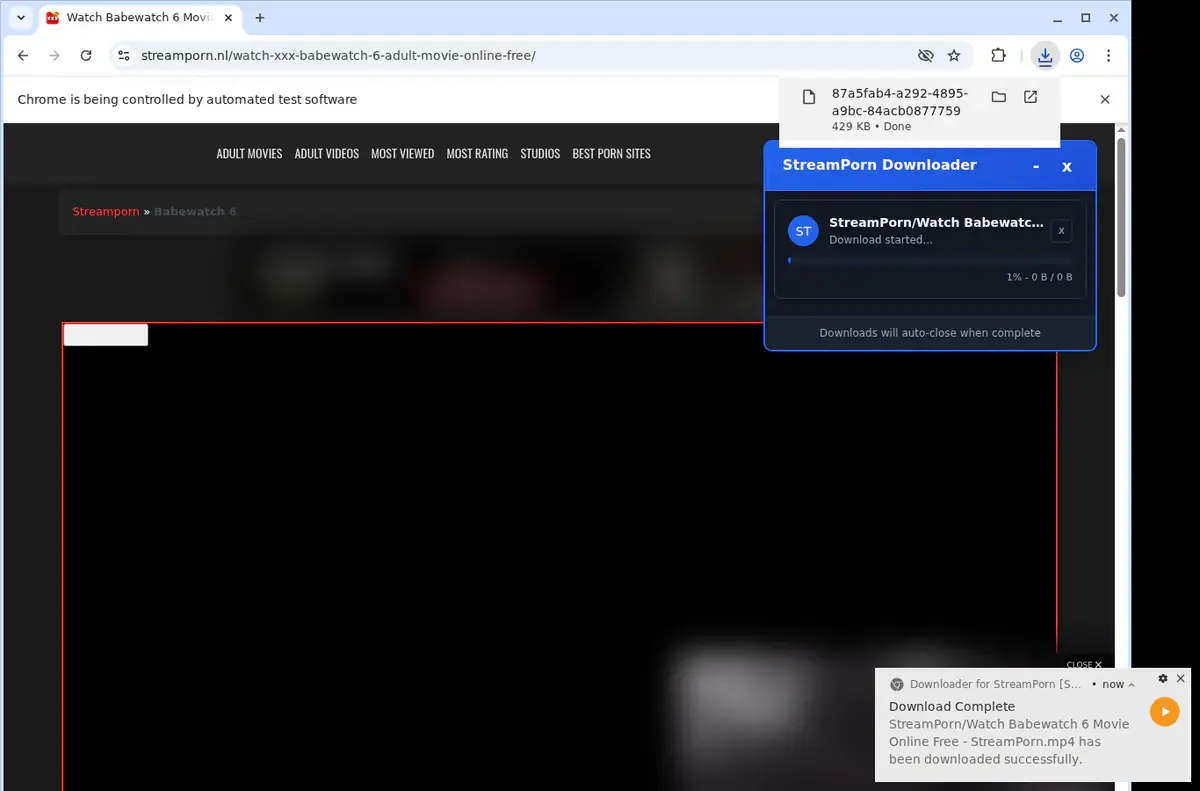Viewport: 1200px width, 791px height.
Task: Click the ST avatar icon in downloader
Action: 803,231
